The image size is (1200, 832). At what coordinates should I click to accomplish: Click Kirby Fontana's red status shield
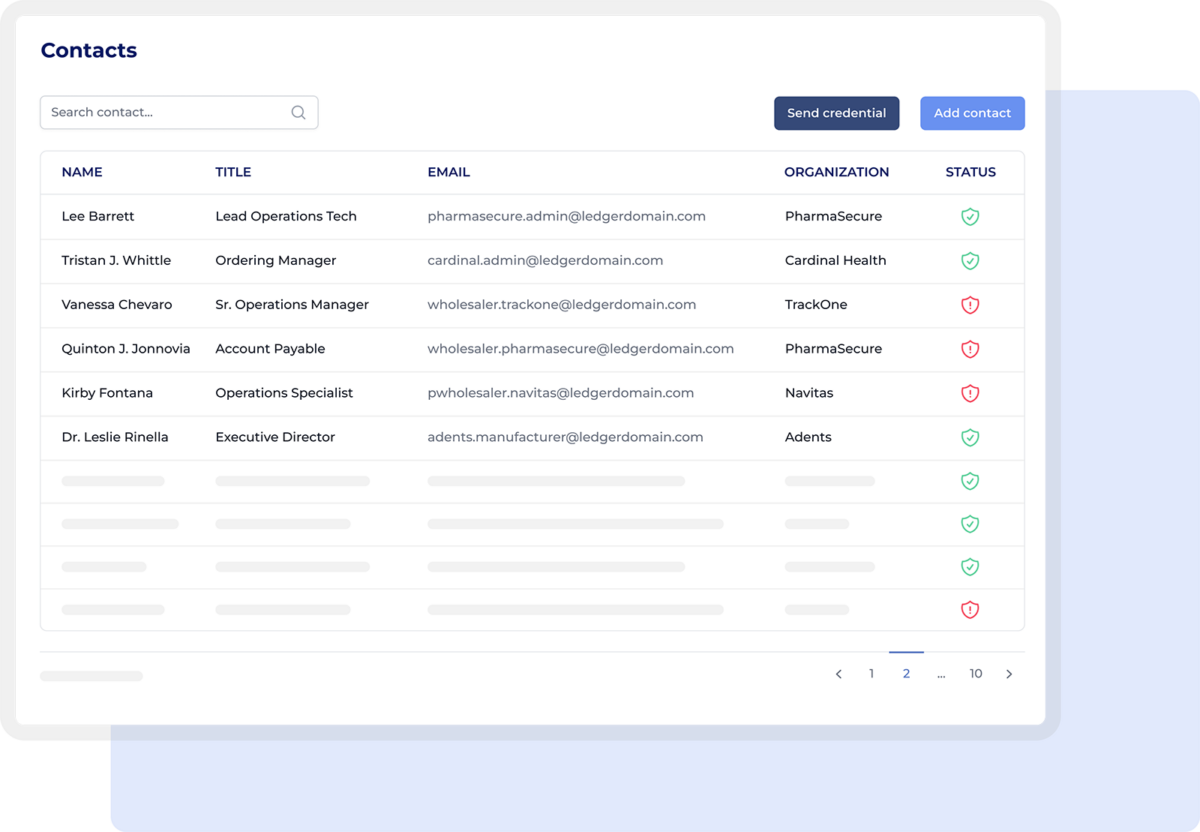(969, 393)
